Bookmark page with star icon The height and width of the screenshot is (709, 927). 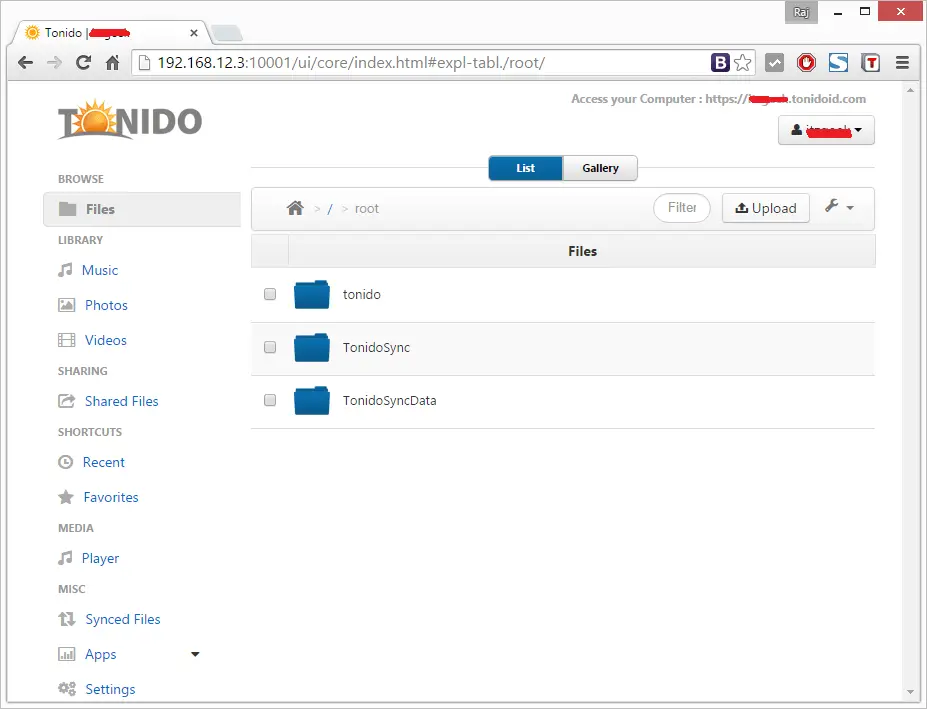click(743, 62)
